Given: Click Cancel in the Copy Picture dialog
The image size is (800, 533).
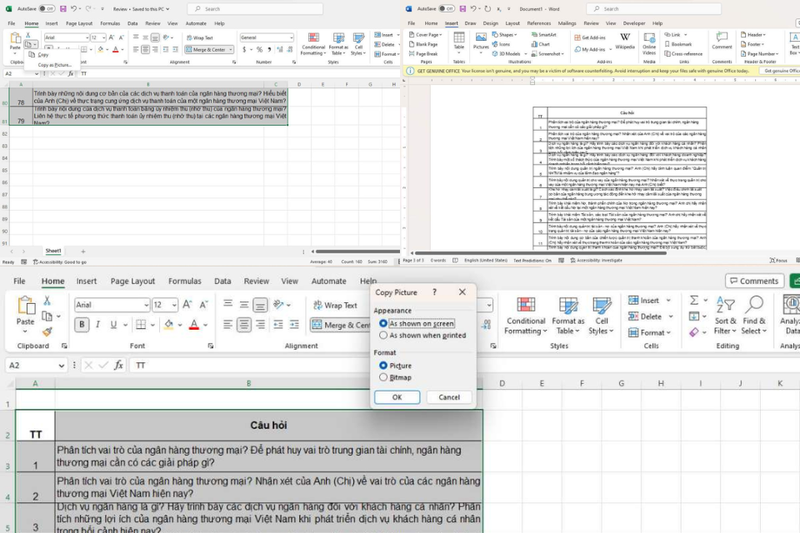Looking at the screenshot, I should coord(449,397).
